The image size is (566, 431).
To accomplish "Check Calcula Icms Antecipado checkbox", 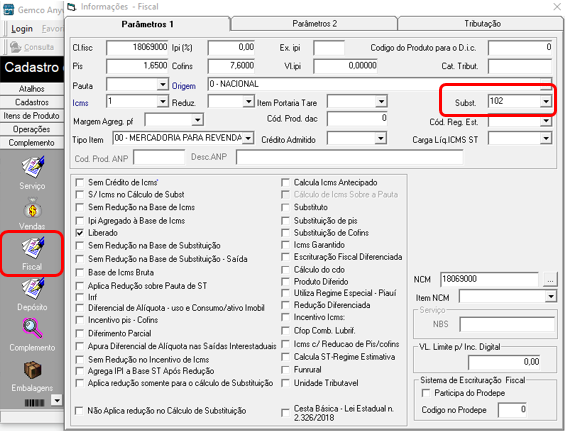I will click(285, 183).
